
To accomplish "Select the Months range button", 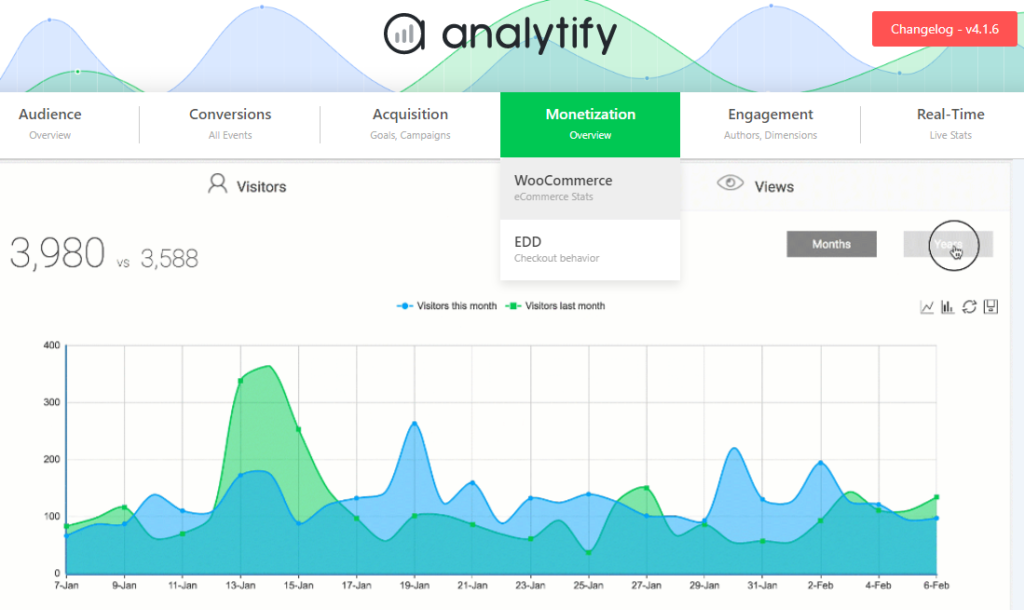I will click(x=831, y=244).
